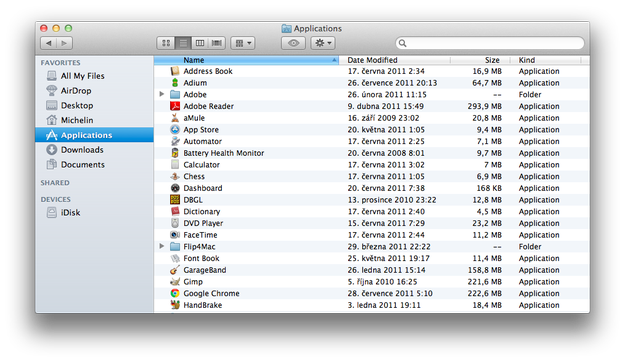Click the Dashboard gauge icon
The width and height of the screenshot is (625, 362).
(175, 188)
